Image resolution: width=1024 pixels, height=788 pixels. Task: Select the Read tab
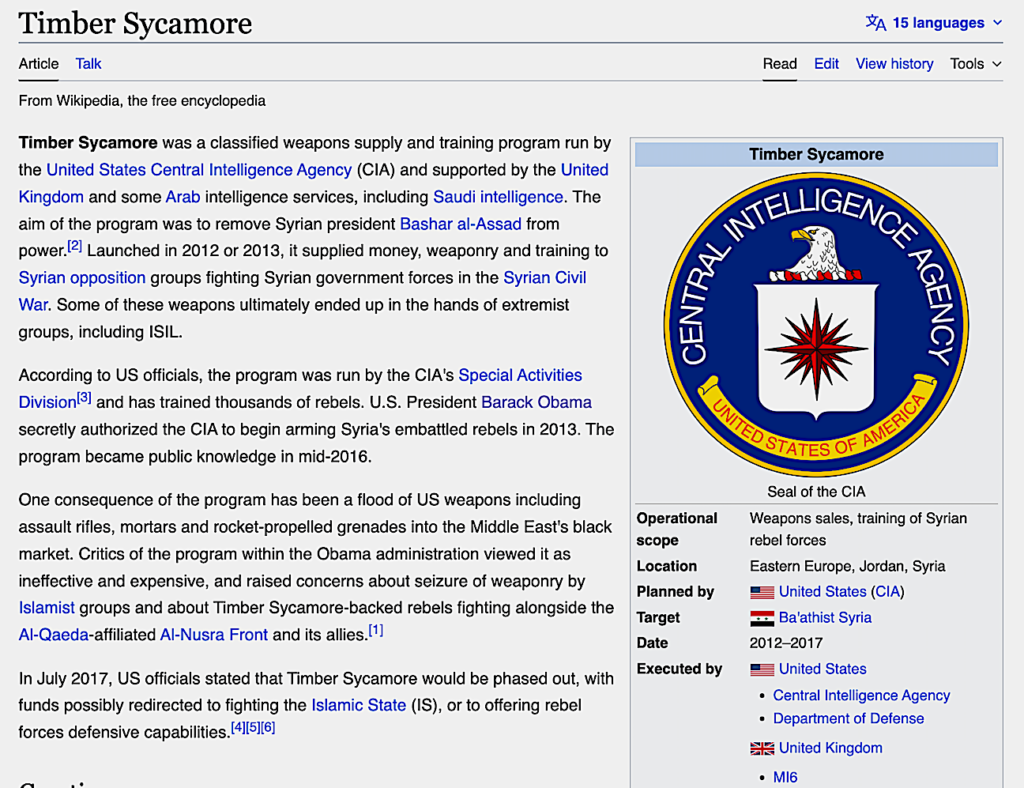tap(780, 64)
